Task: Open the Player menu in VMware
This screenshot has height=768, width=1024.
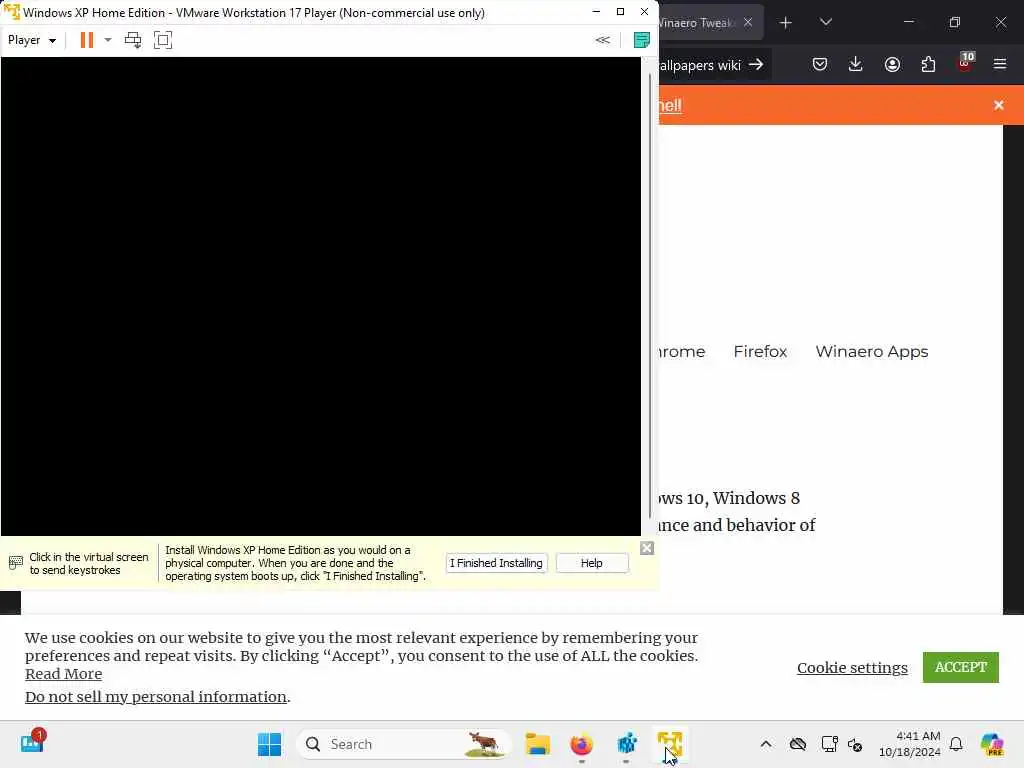Action: click(31, 40)
